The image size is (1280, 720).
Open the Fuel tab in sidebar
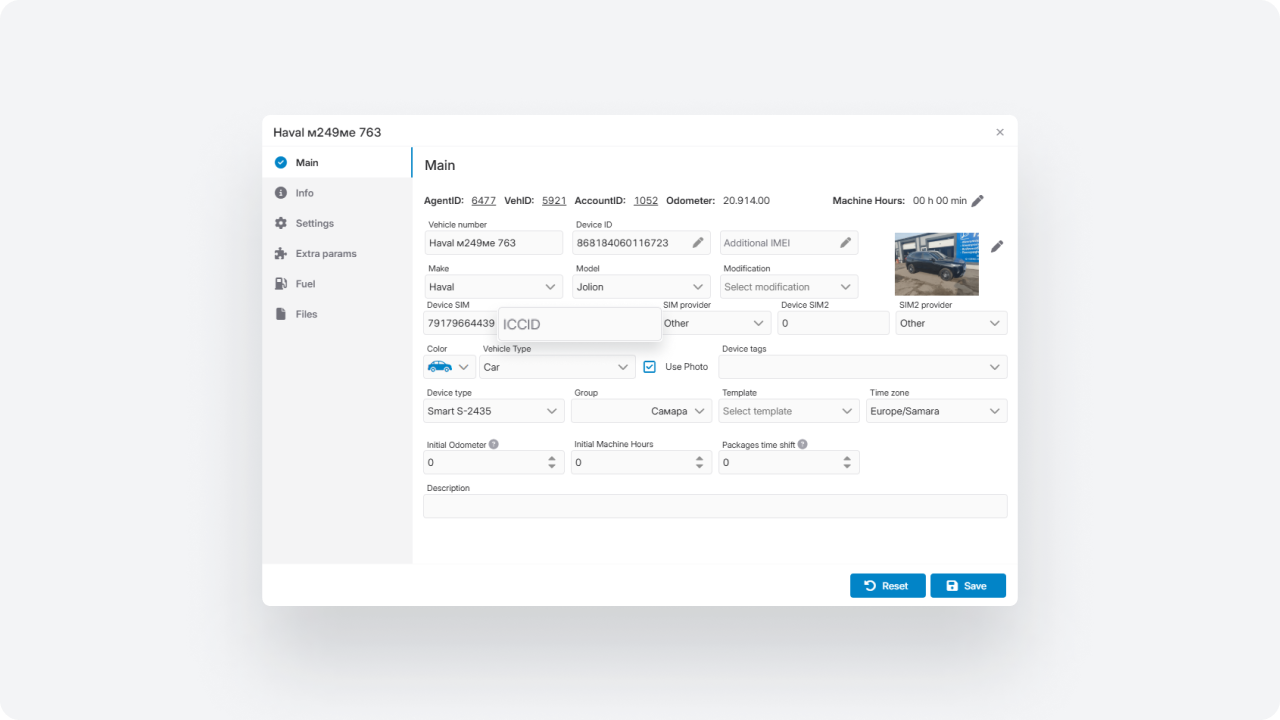[305, 284]
